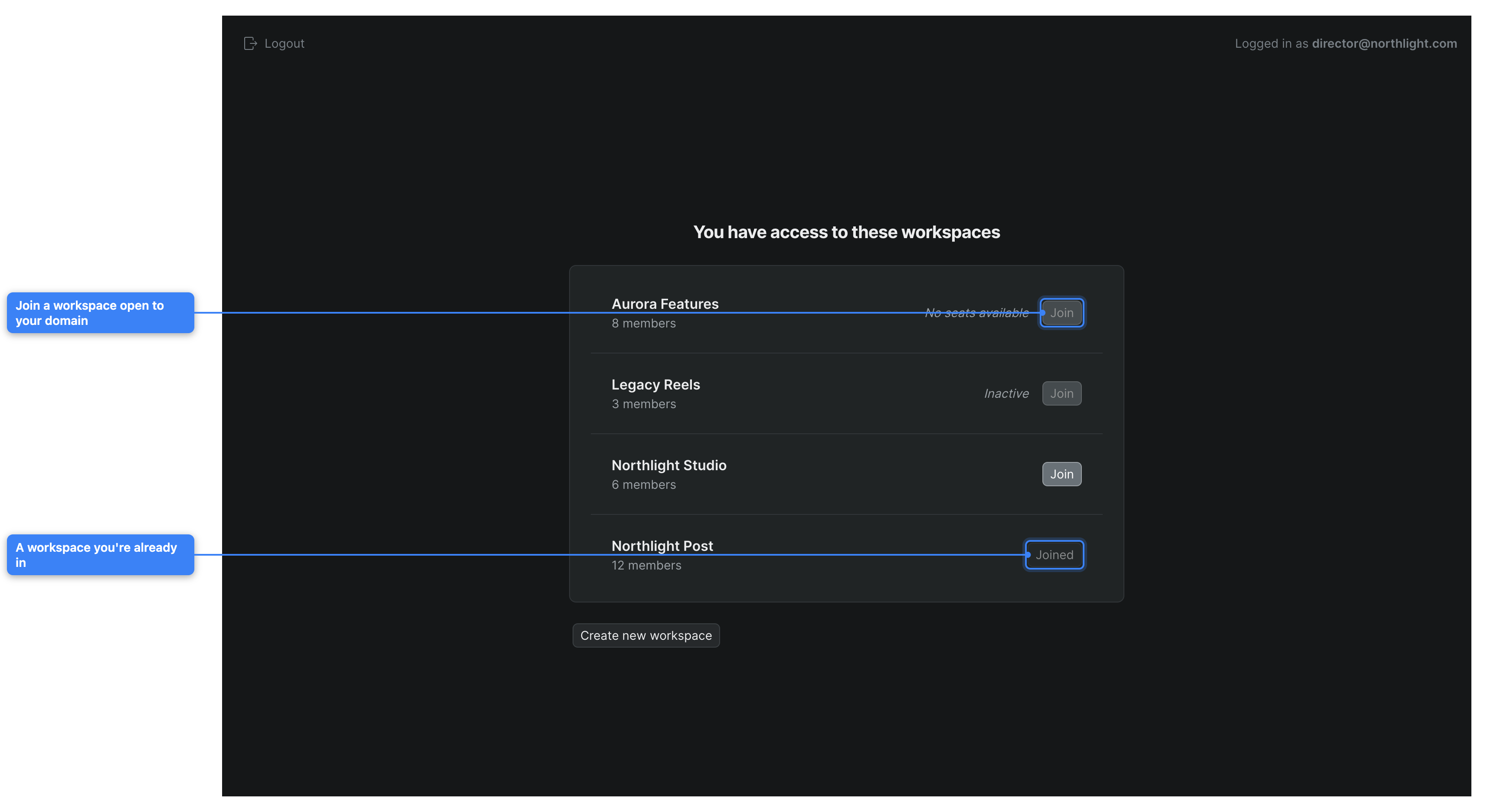This screenshot has height=812, width=1487.
Task: Click the Logout text link
Action: click(x=284, y=43)
